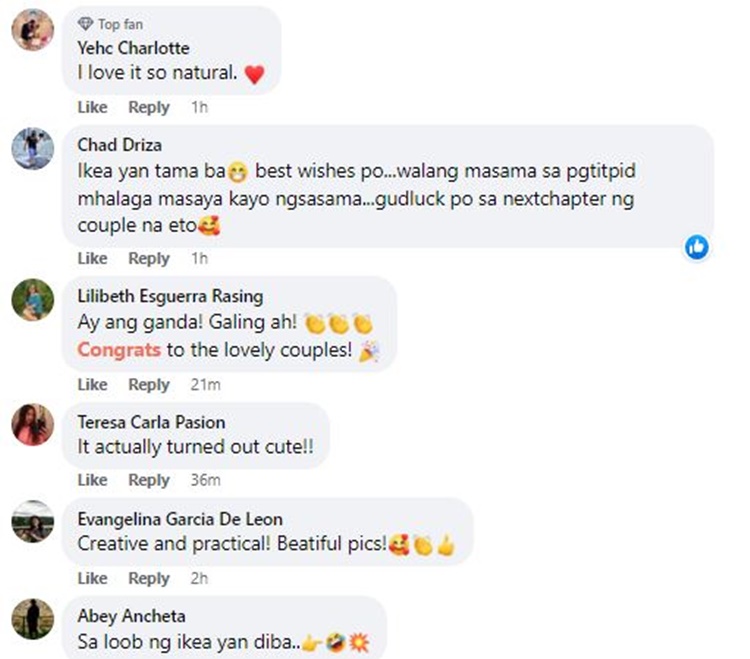Click the thumbs-up reaction on Chad Driza's comment
The width and height of the screenshot is (750, 659).
(x=696, y=248)
